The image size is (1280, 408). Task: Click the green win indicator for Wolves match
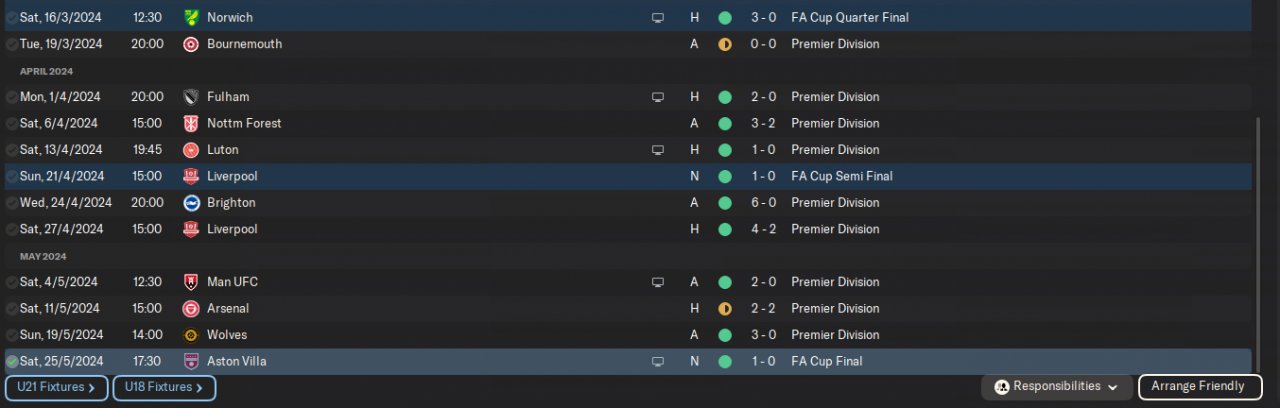point(725,335)
